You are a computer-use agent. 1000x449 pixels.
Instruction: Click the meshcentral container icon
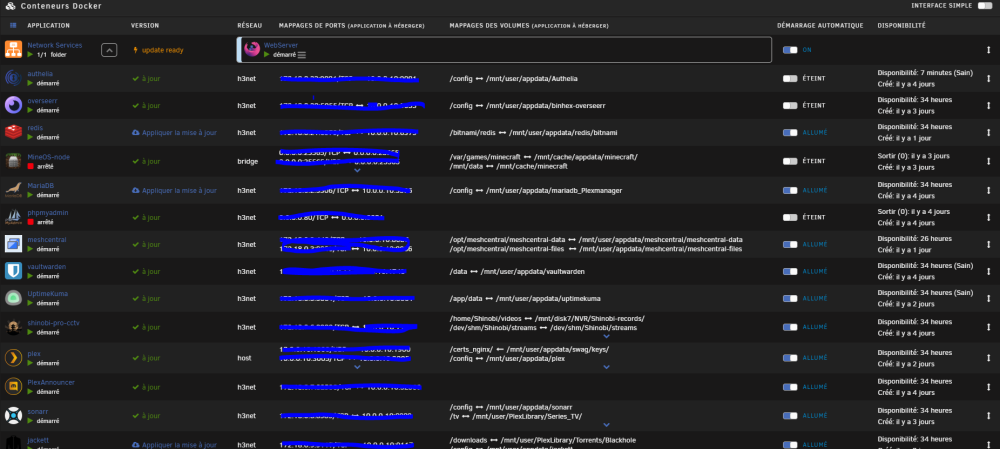pos(13,244)
